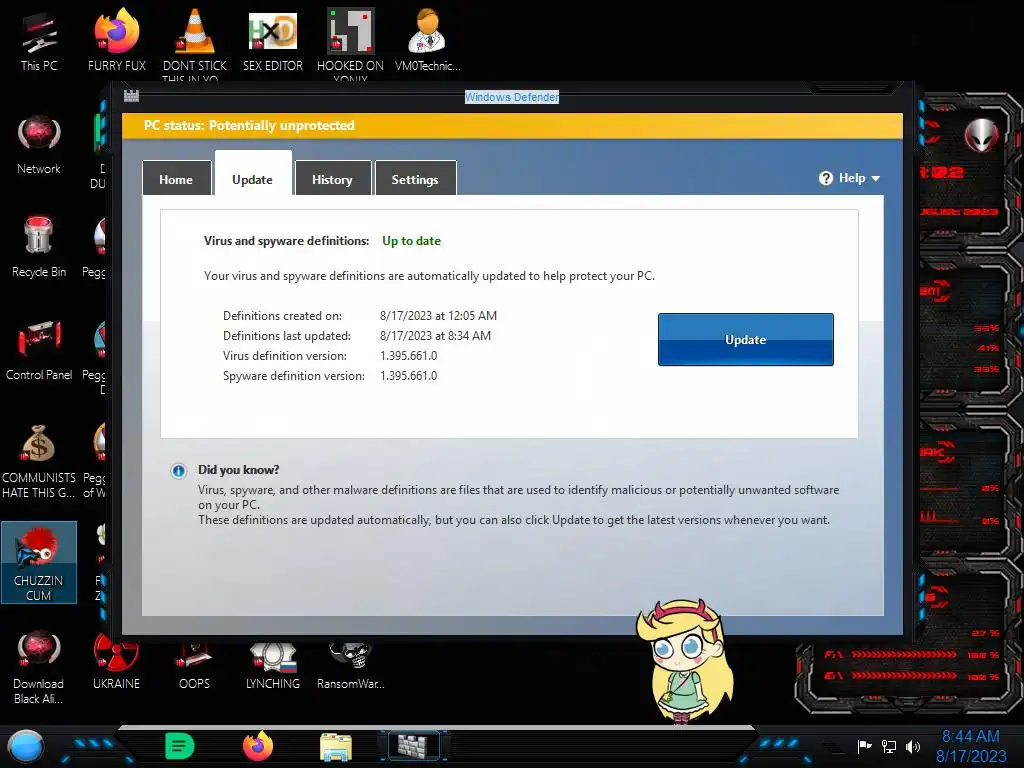Open Action Center flag in system tray
Viewport: 1024px width, 768px height.
(865, 746)
